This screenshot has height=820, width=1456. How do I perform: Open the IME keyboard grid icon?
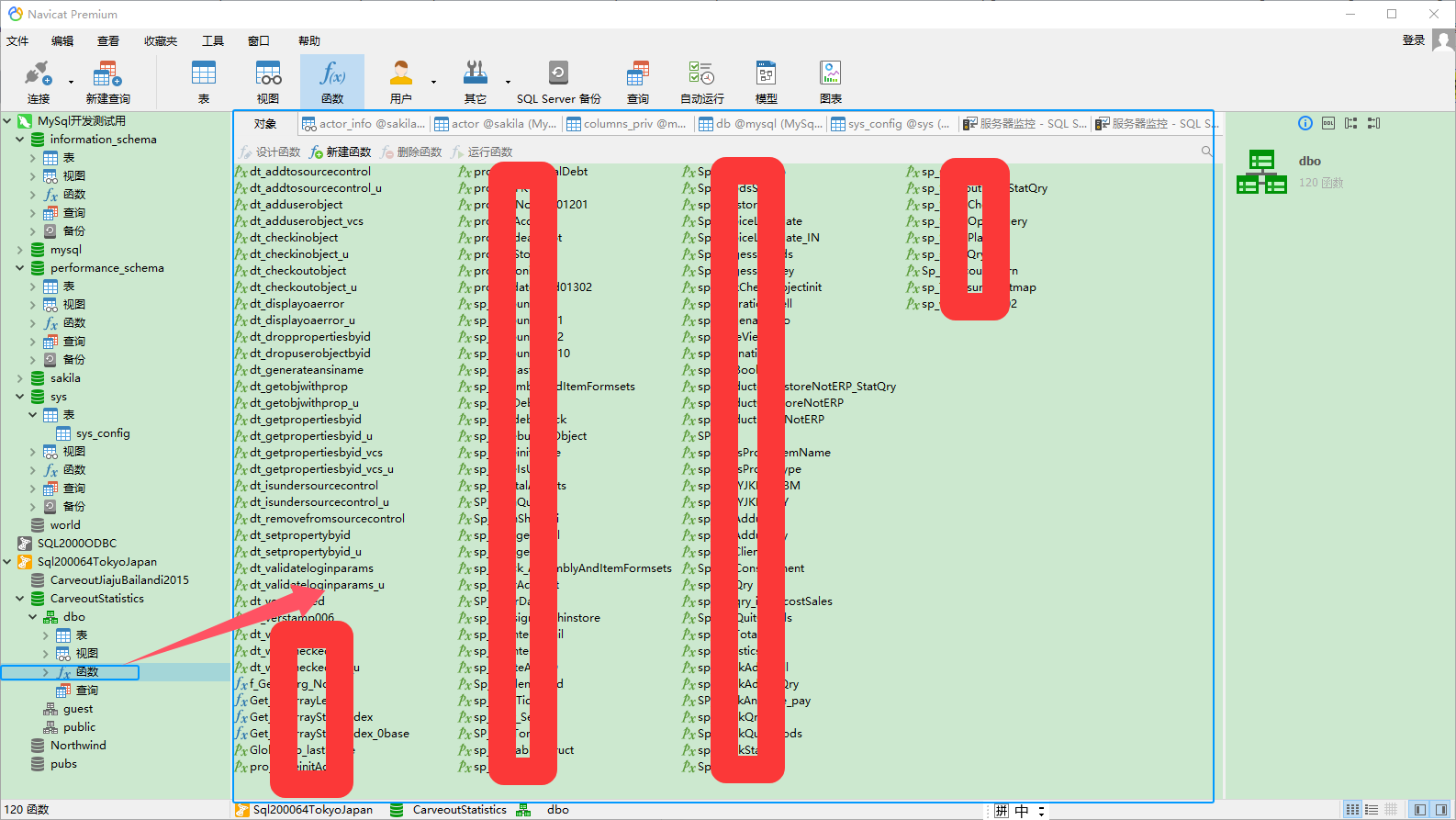click(1002, 811)
